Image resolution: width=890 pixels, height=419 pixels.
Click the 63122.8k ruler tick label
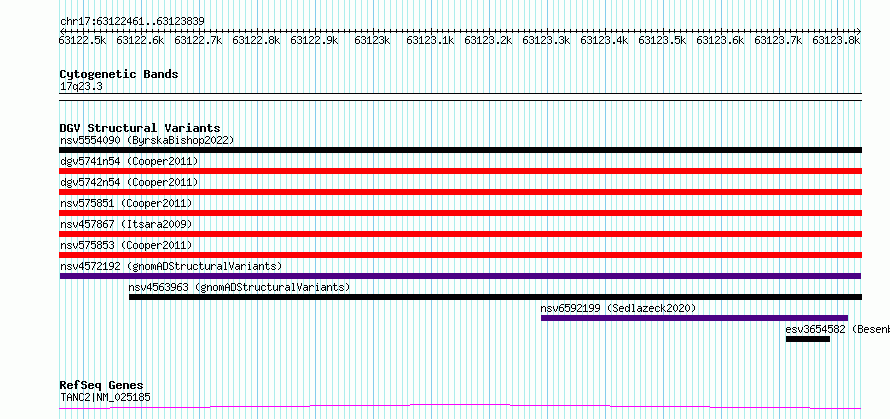(x=256, y=40)
